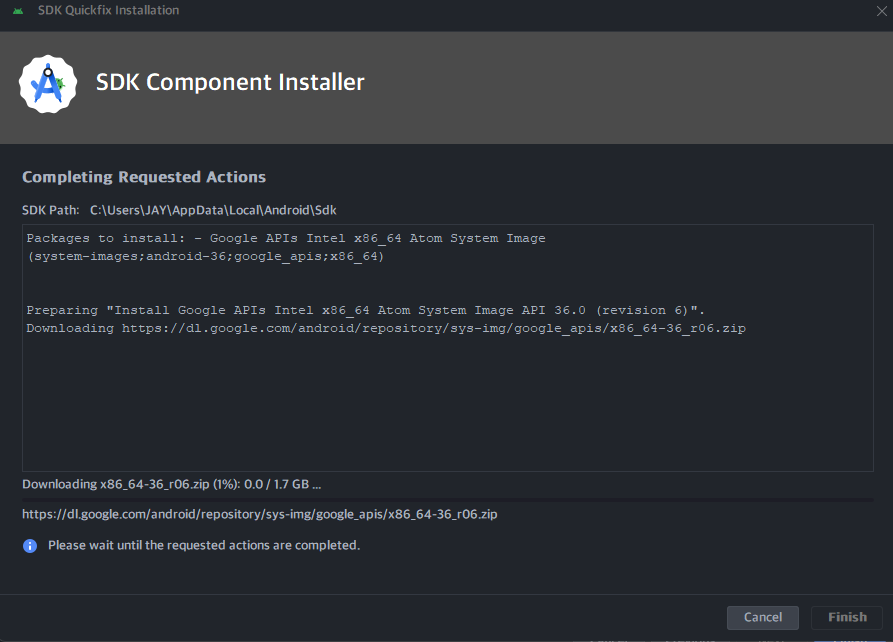This screenshot has width=893, height=642.
Task: Click the 'SDK Component Installer' header title
Action: (x=230, y=83)
